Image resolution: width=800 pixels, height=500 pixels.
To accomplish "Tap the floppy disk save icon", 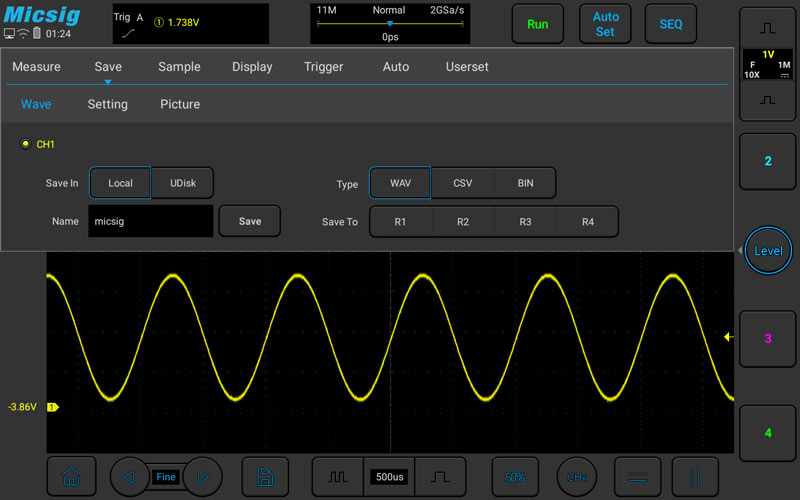I will (265, 477).
